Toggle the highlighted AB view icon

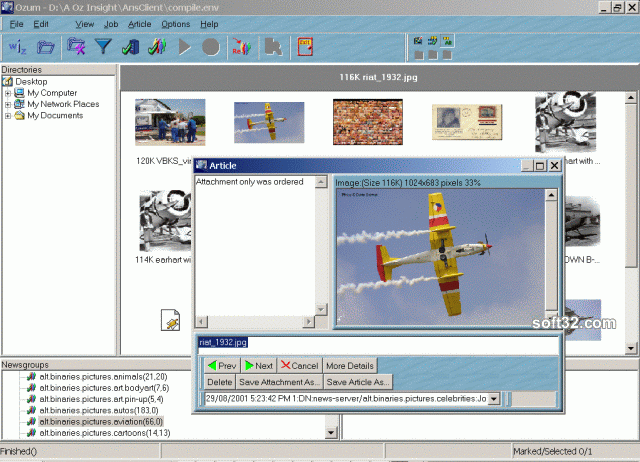pyautogui.click(x=448, y=41)
